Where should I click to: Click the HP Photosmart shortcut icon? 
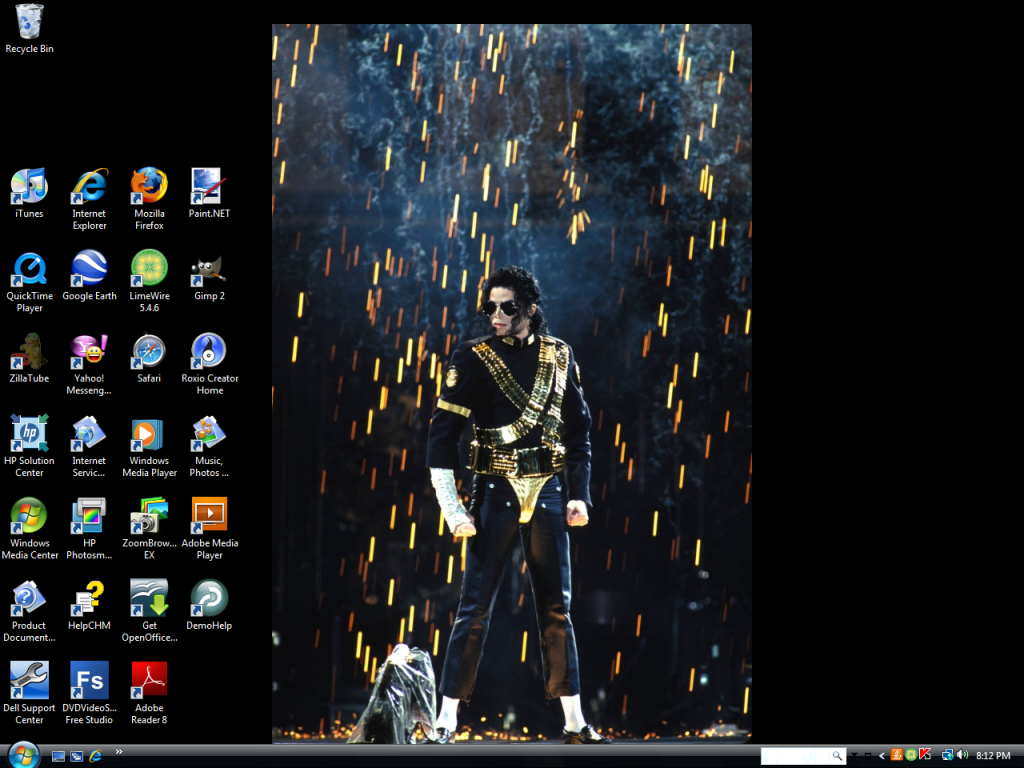coord(89,528)
